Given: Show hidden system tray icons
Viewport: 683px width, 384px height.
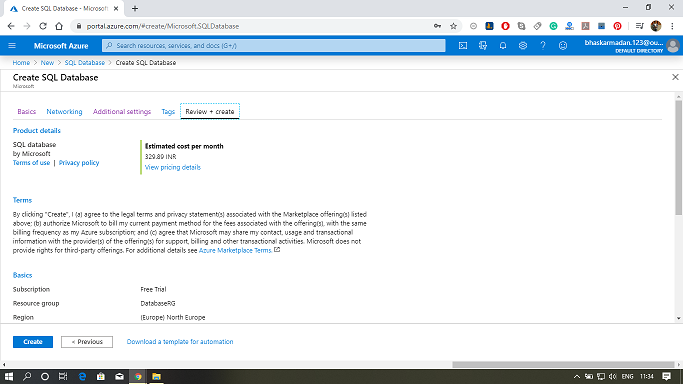Looking at the screenshot, I should (x=576, y=377).
